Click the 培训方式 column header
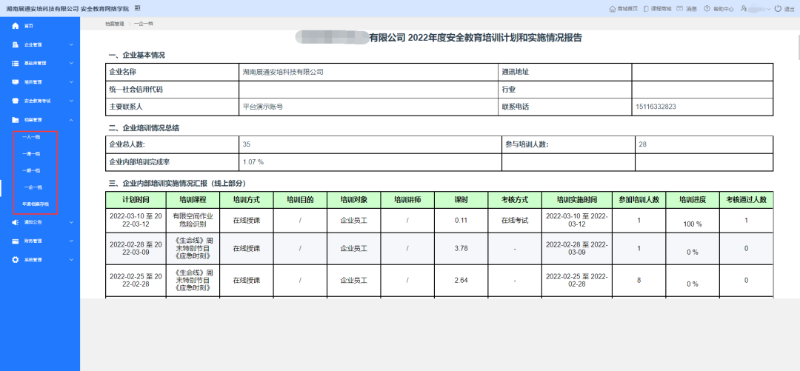Image resolution: width=800 pixels, height=371 pixels. [x=246, y=200]
